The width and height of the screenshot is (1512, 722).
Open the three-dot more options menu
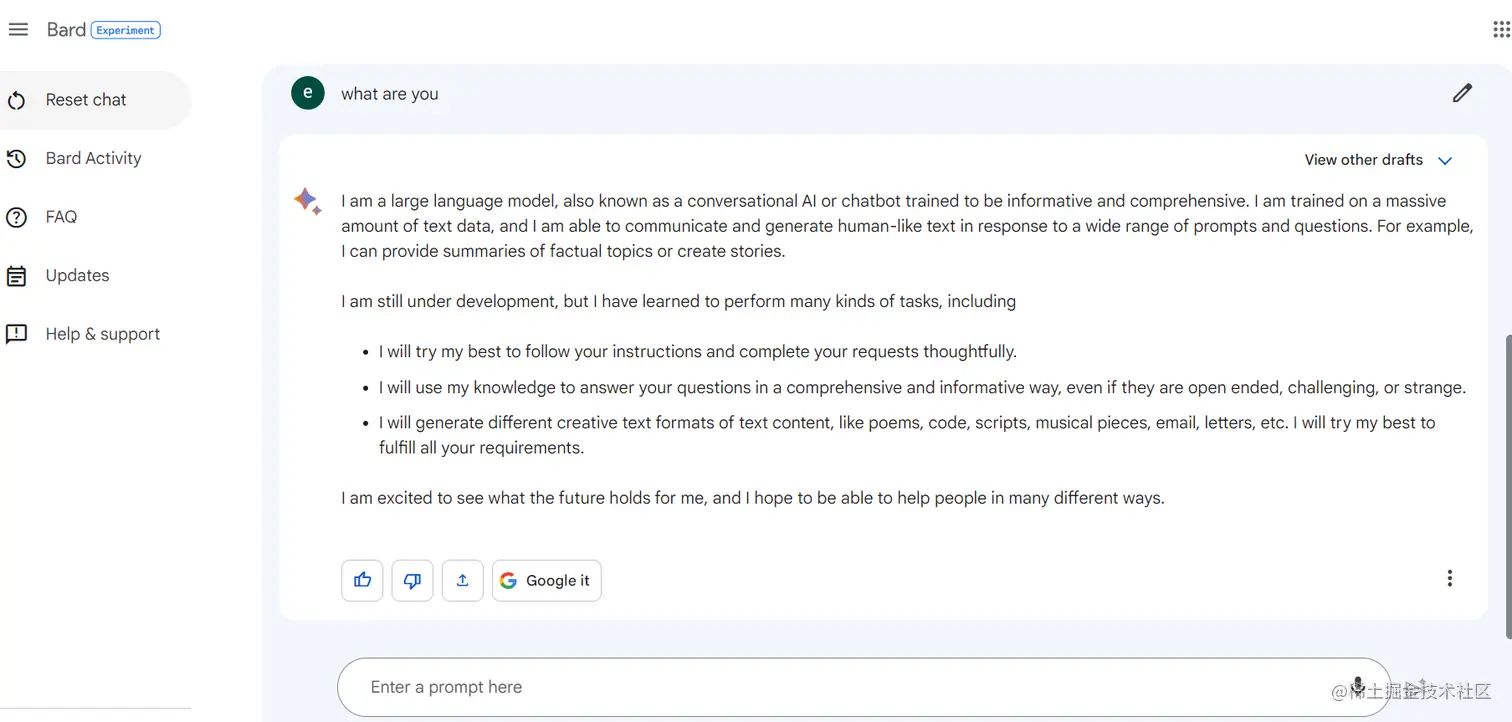tap(1449, 578)
